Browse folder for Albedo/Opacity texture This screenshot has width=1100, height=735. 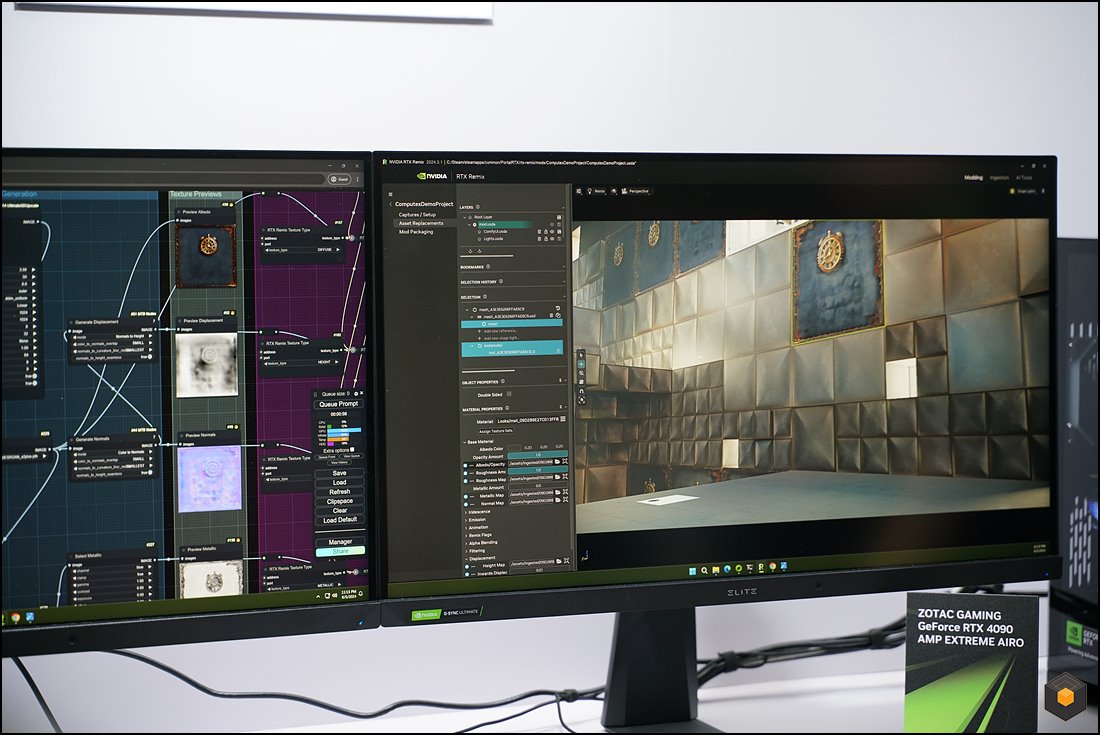pos(558,461)
